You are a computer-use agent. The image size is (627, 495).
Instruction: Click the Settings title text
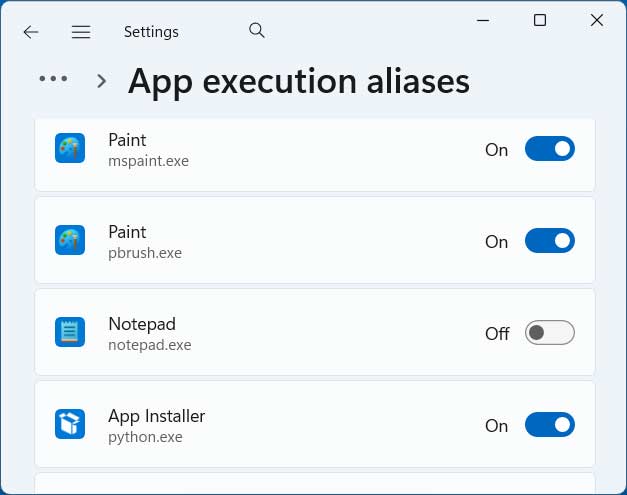(x=151, y=32)
